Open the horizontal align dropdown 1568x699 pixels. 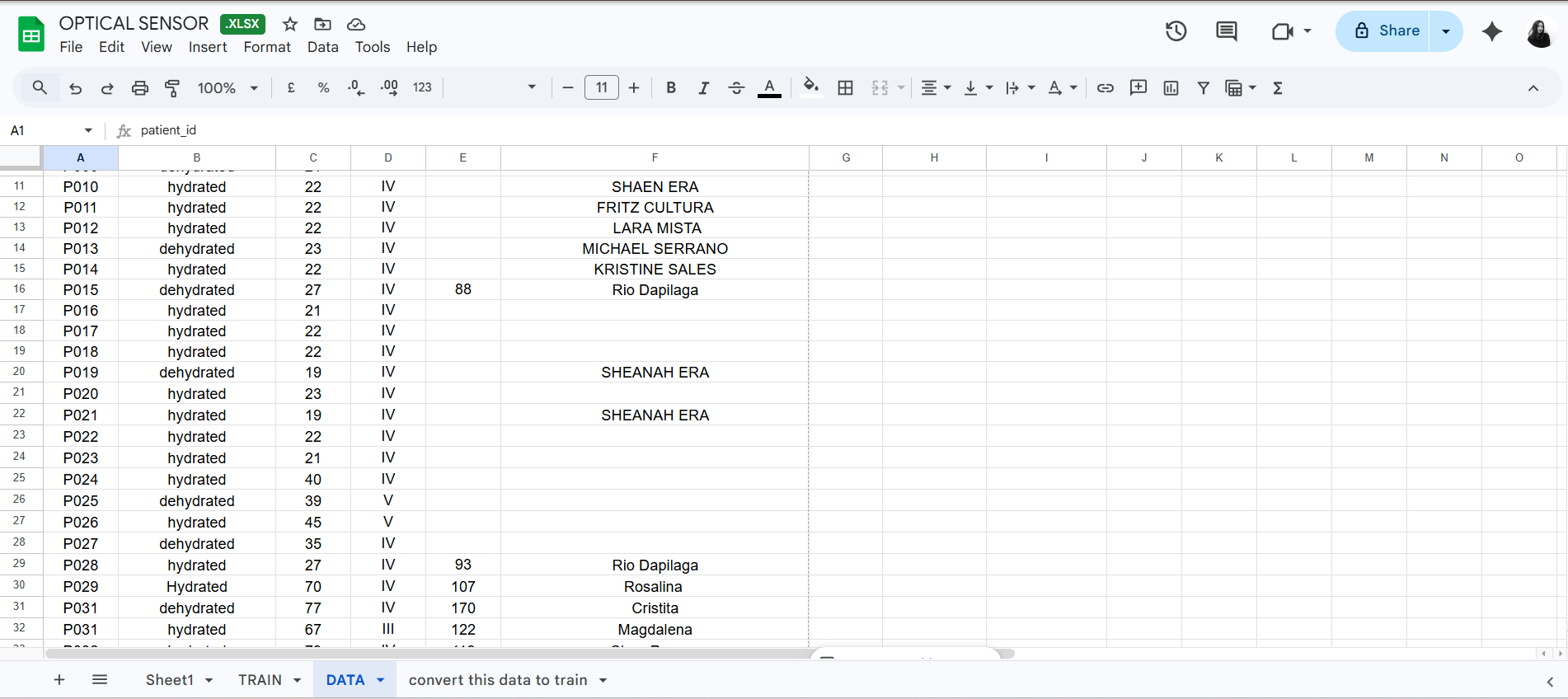click(x=936, y=87)
